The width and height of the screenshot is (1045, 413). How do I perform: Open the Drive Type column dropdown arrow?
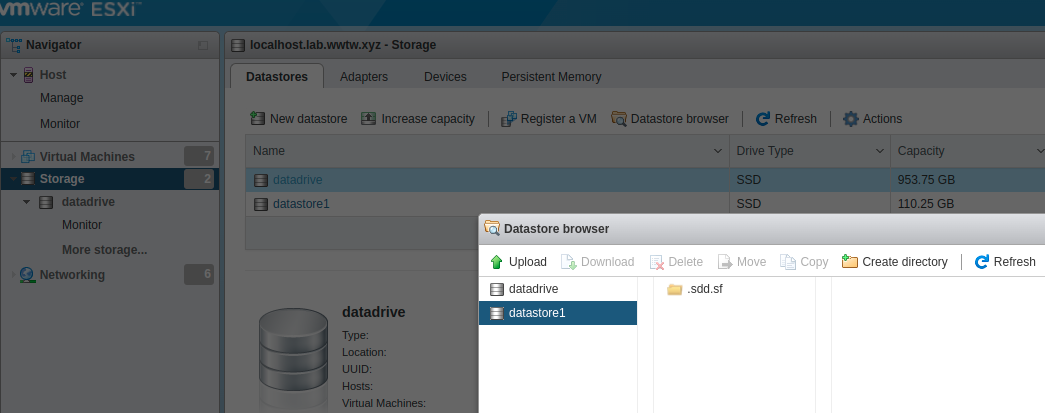[x=880, y=151]
